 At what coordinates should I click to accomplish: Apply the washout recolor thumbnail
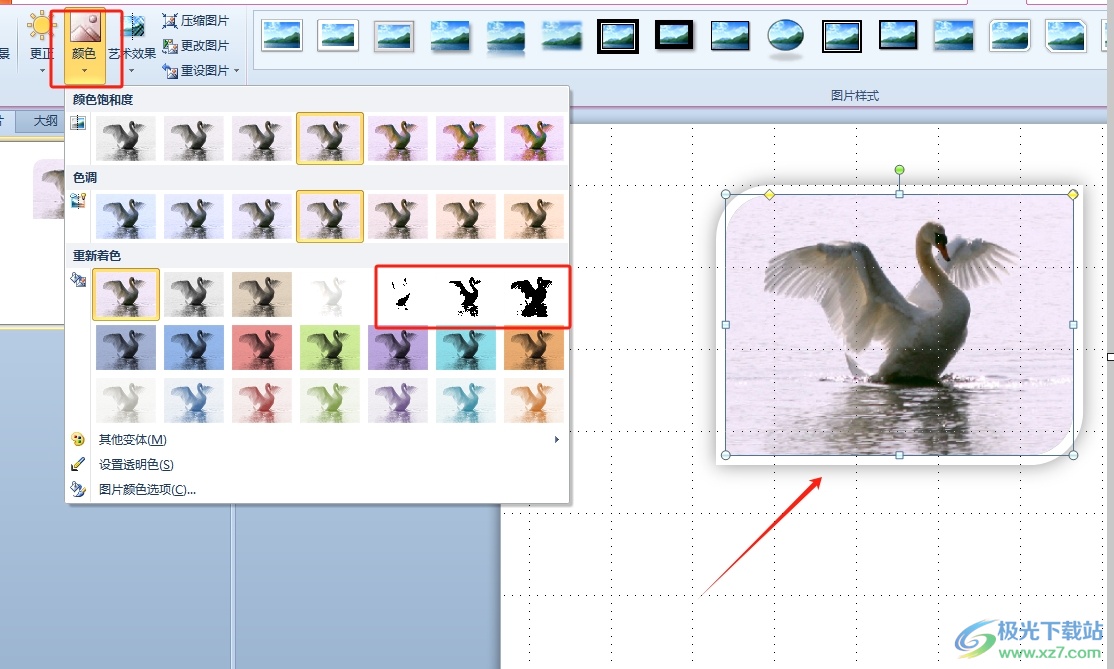(x=330, y=294)
